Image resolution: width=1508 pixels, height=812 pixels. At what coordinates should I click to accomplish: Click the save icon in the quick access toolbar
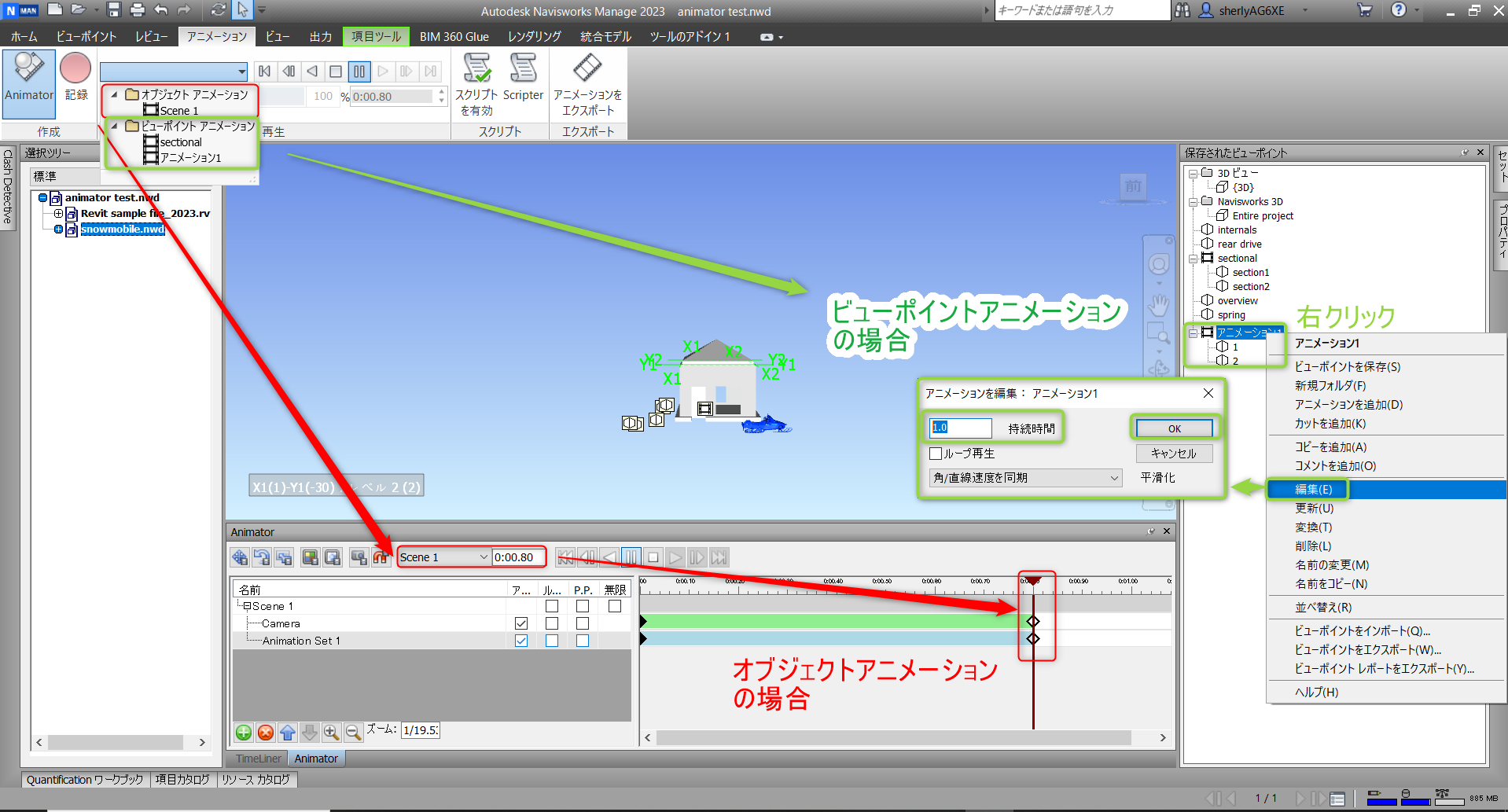pos(114,10)
